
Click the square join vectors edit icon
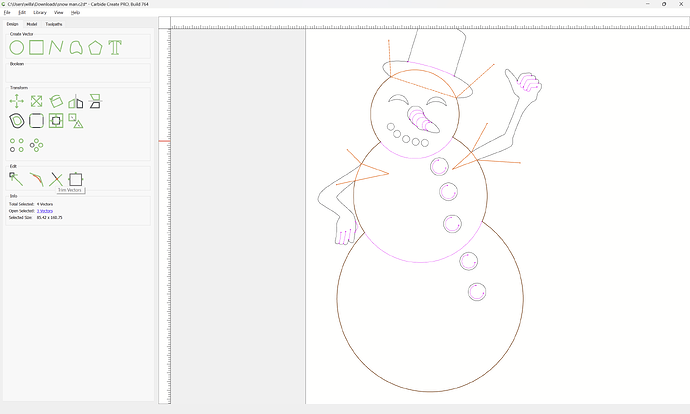coord(76,179)
